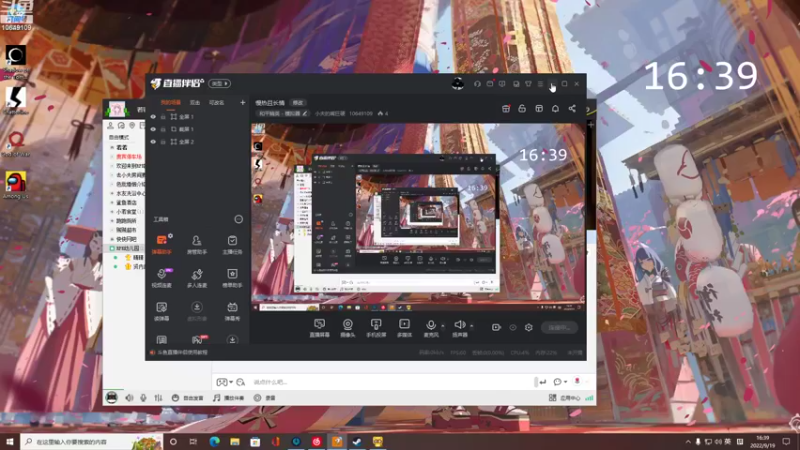Click the emoji icon beside chat input

tap(240, 382)
